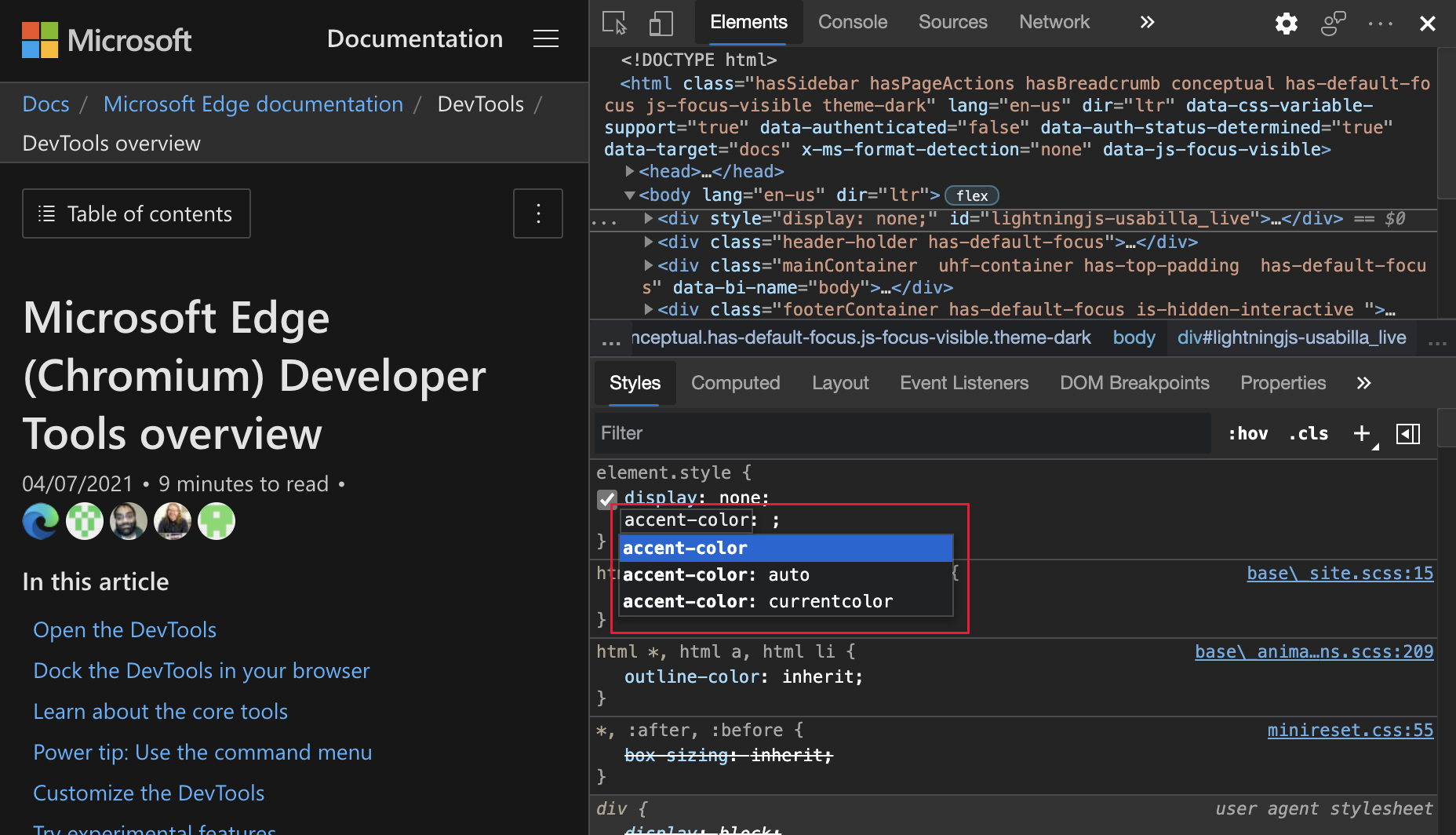
Task: Click the Edge logo contributor avatar
Action: (41, 521)
